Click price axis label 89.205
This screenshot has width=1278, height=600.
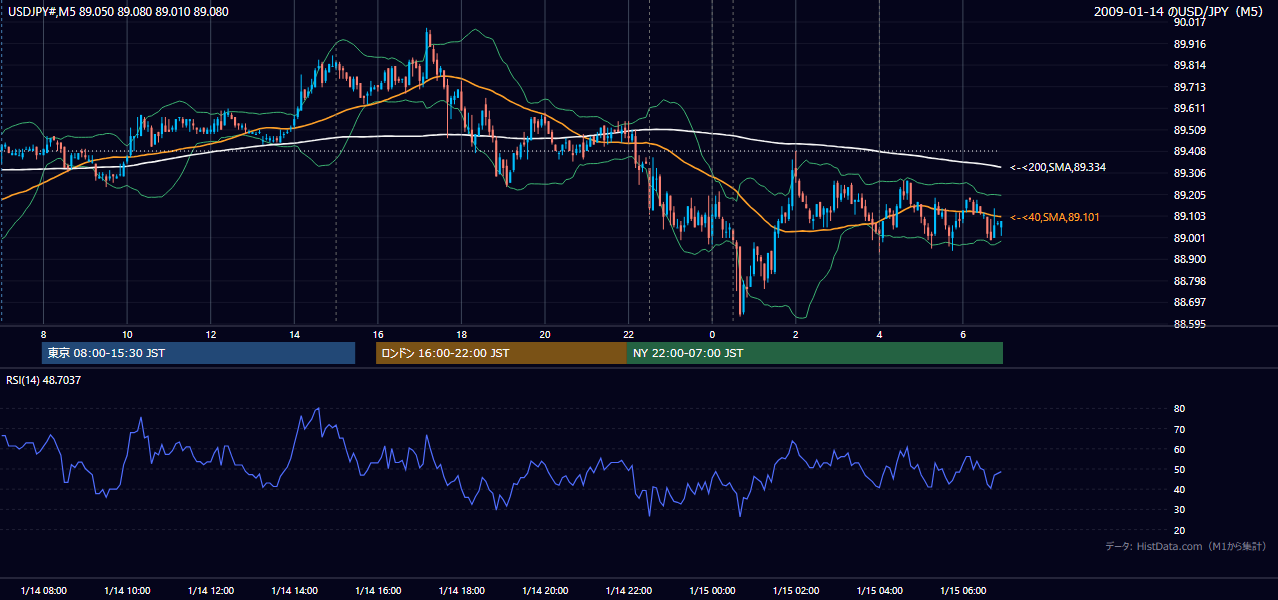[x=1190, y=195]
